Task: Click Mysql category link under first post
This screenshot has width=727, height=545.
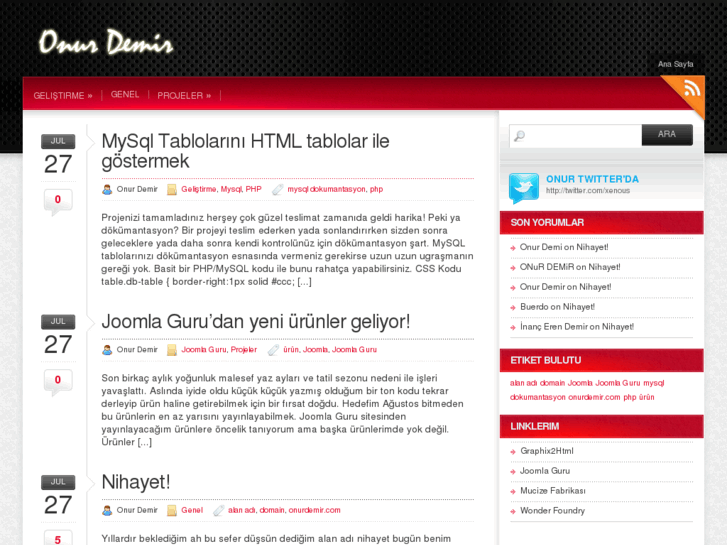Action: (x=231, y=189)
